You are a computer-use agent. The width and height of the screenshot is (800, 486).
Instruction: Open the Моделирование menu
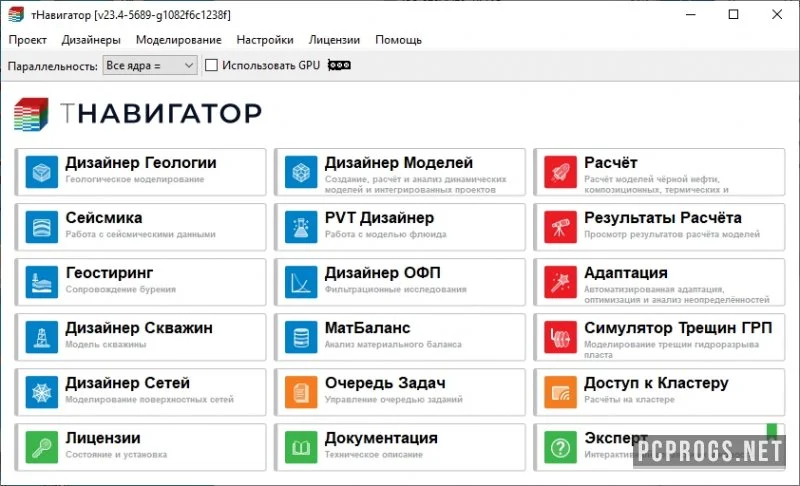[x=179, y=40]
